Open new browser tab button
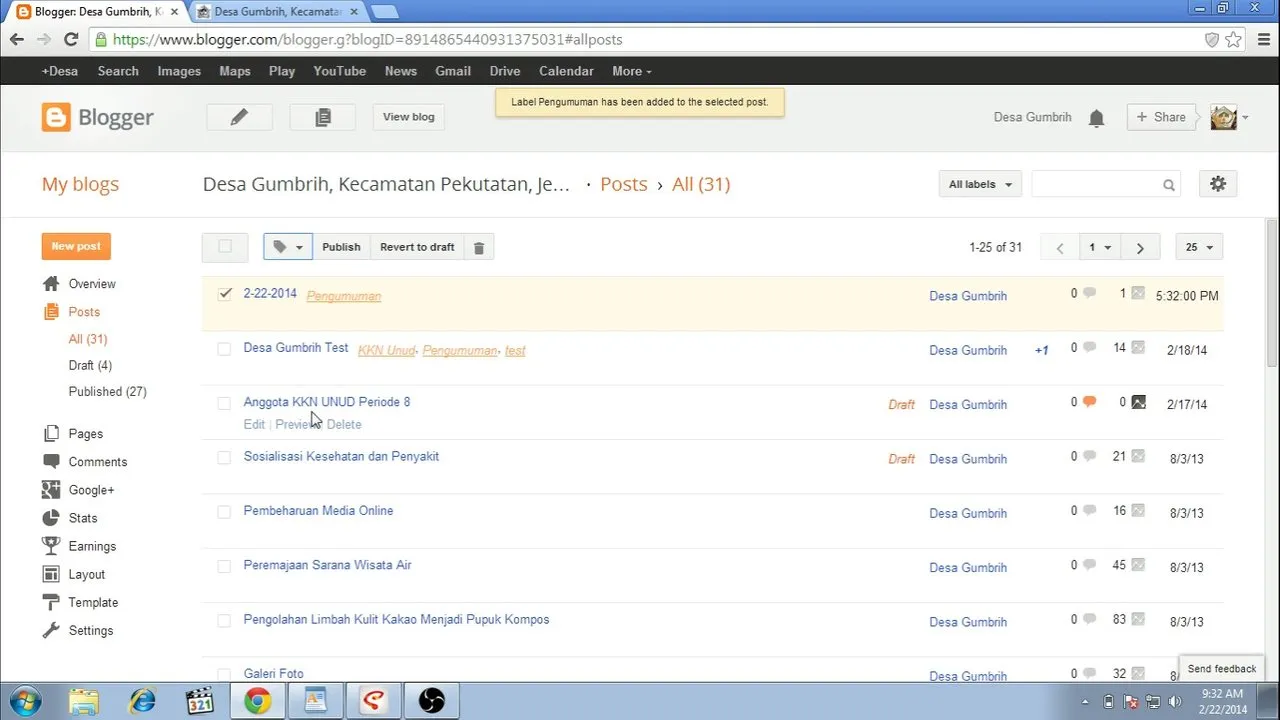Viewport: 1280px width, 720px height. point(385,12)
